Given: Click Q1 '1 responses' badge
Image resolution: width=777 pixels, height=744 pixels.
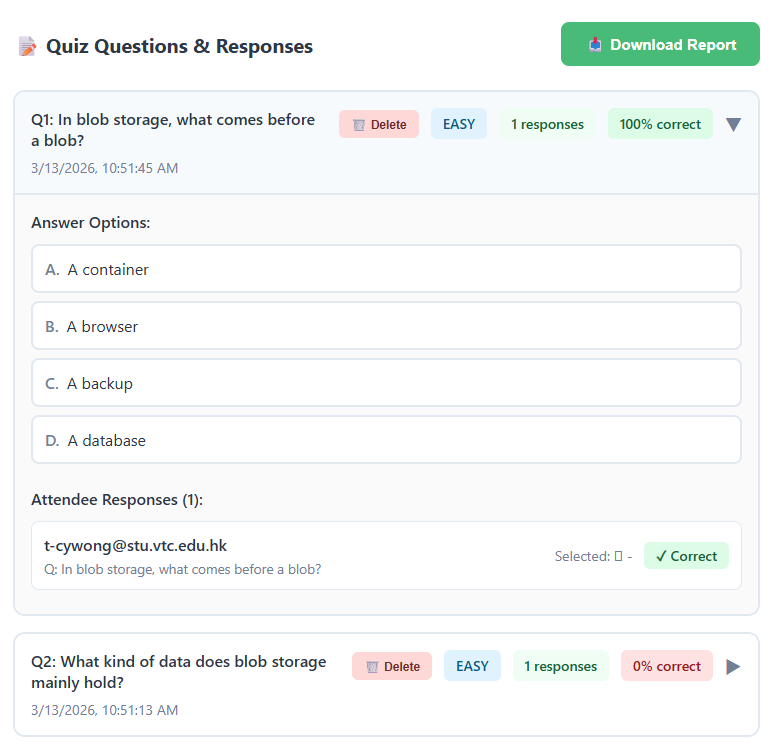Looking at the screenshot, I should click(547, 125).
